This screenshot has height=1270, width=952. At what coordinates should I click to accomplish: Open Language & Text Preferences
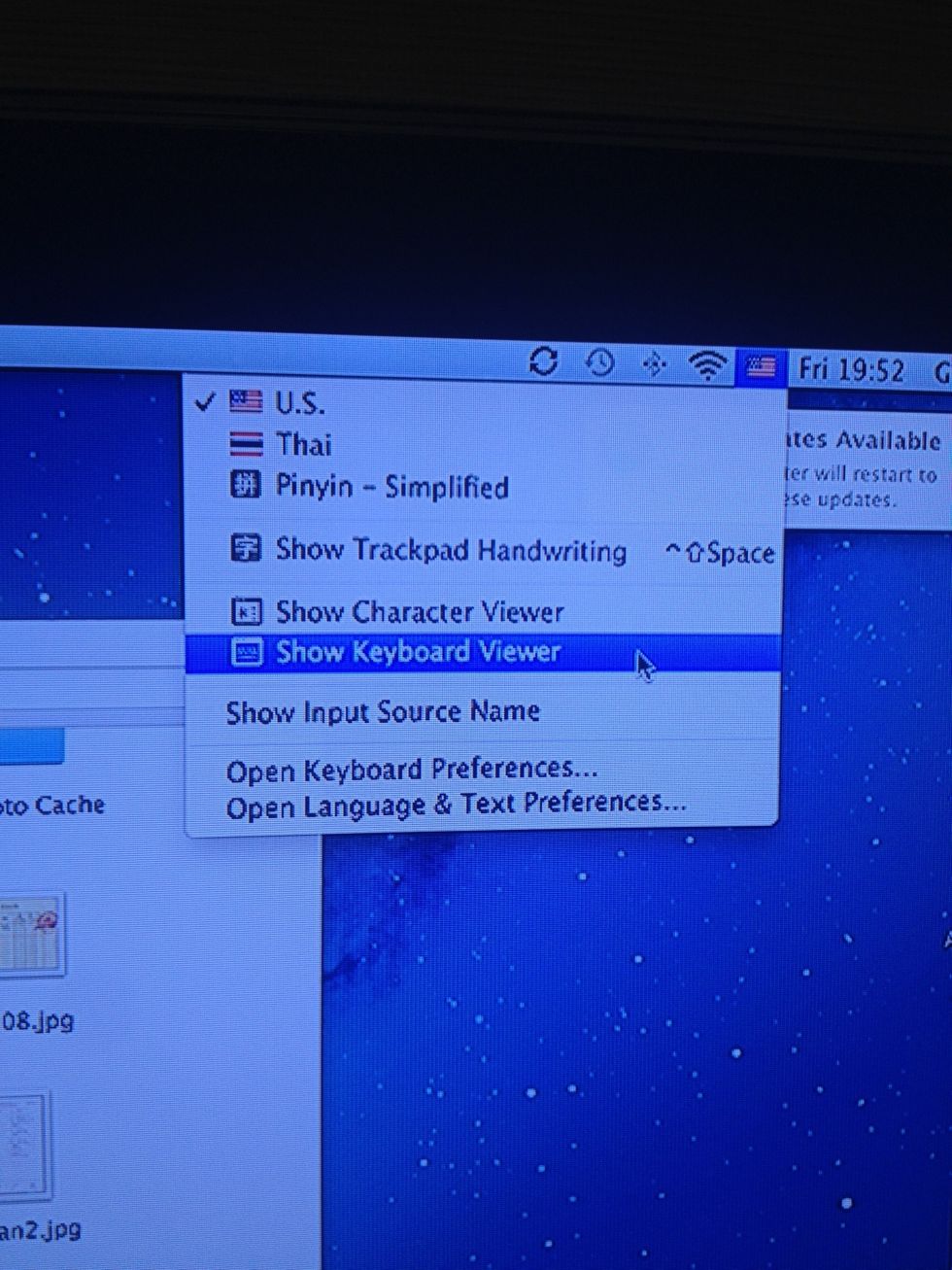pos(455,805)
